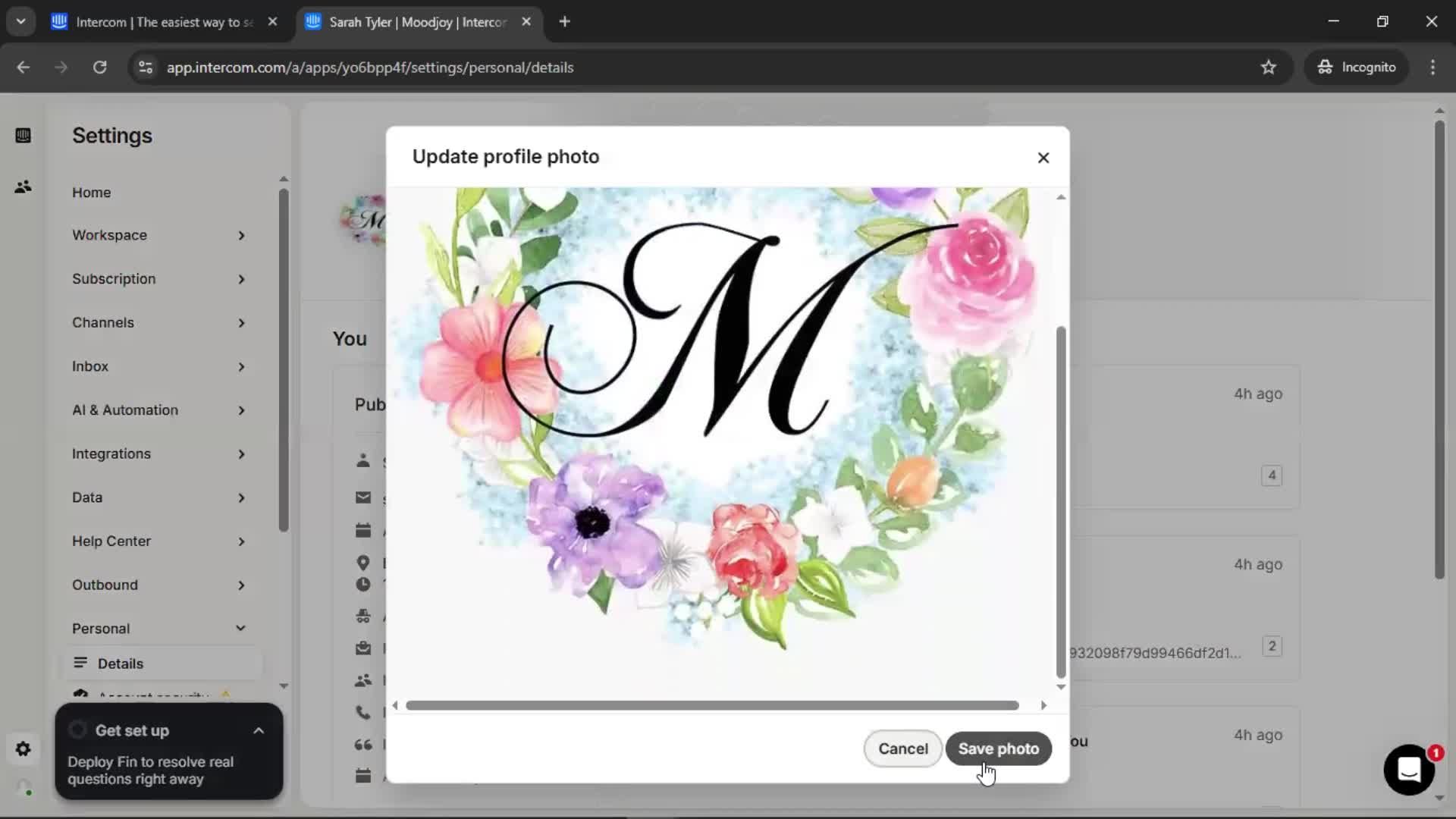The image size is (1456, 819).
Task: Close the Update profile photo dialog
Action: tap(1043, 158)
